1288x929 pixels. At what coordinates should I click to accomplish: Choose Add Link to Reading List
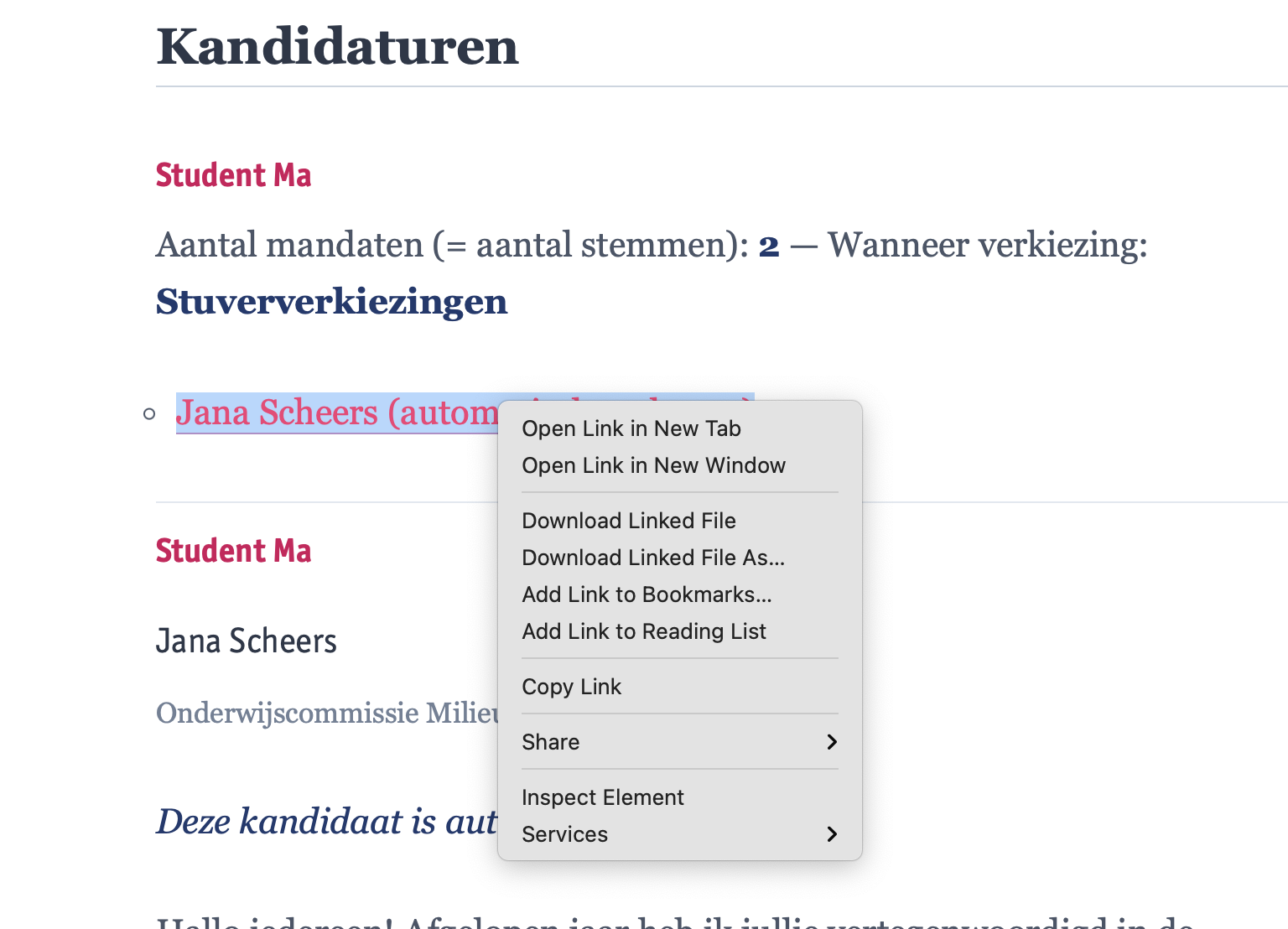point(643,631)
